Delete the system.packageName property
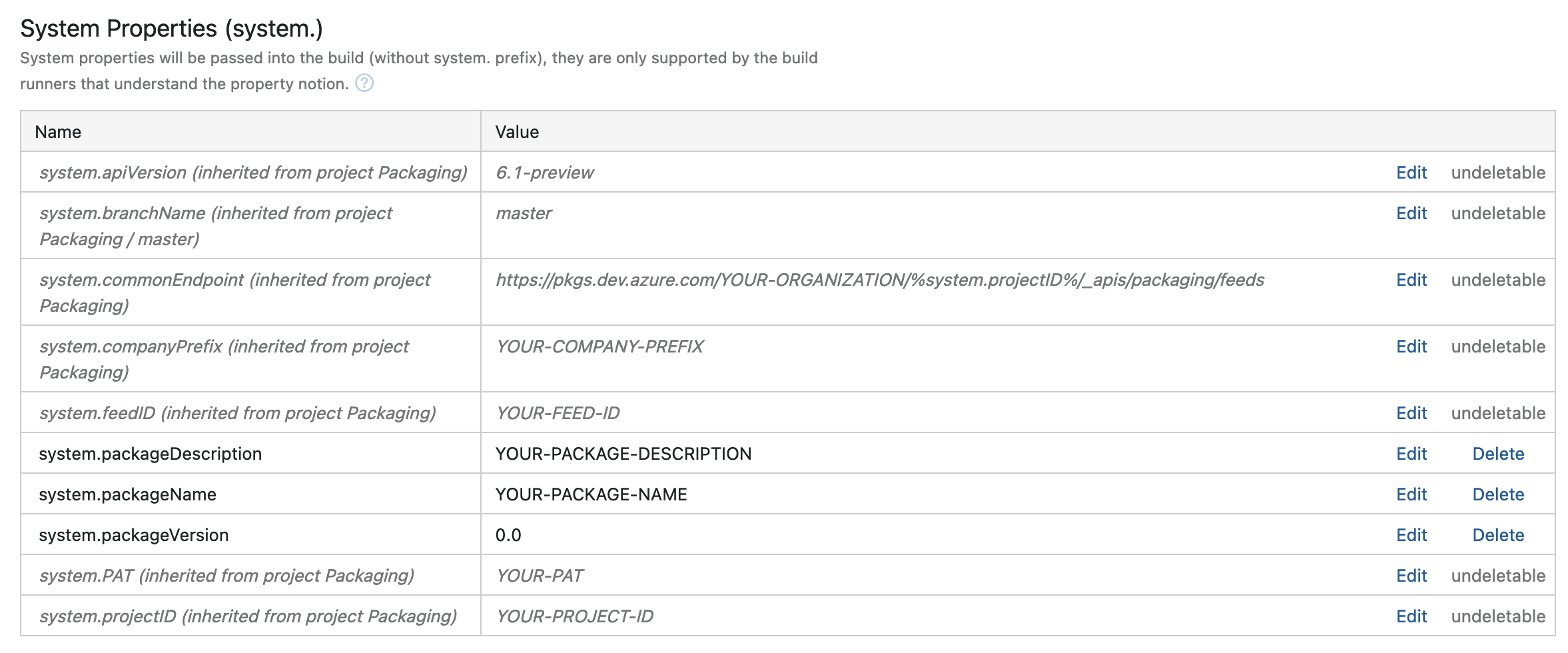This screenshot has width=1568, height=653. coord(1498,494)
